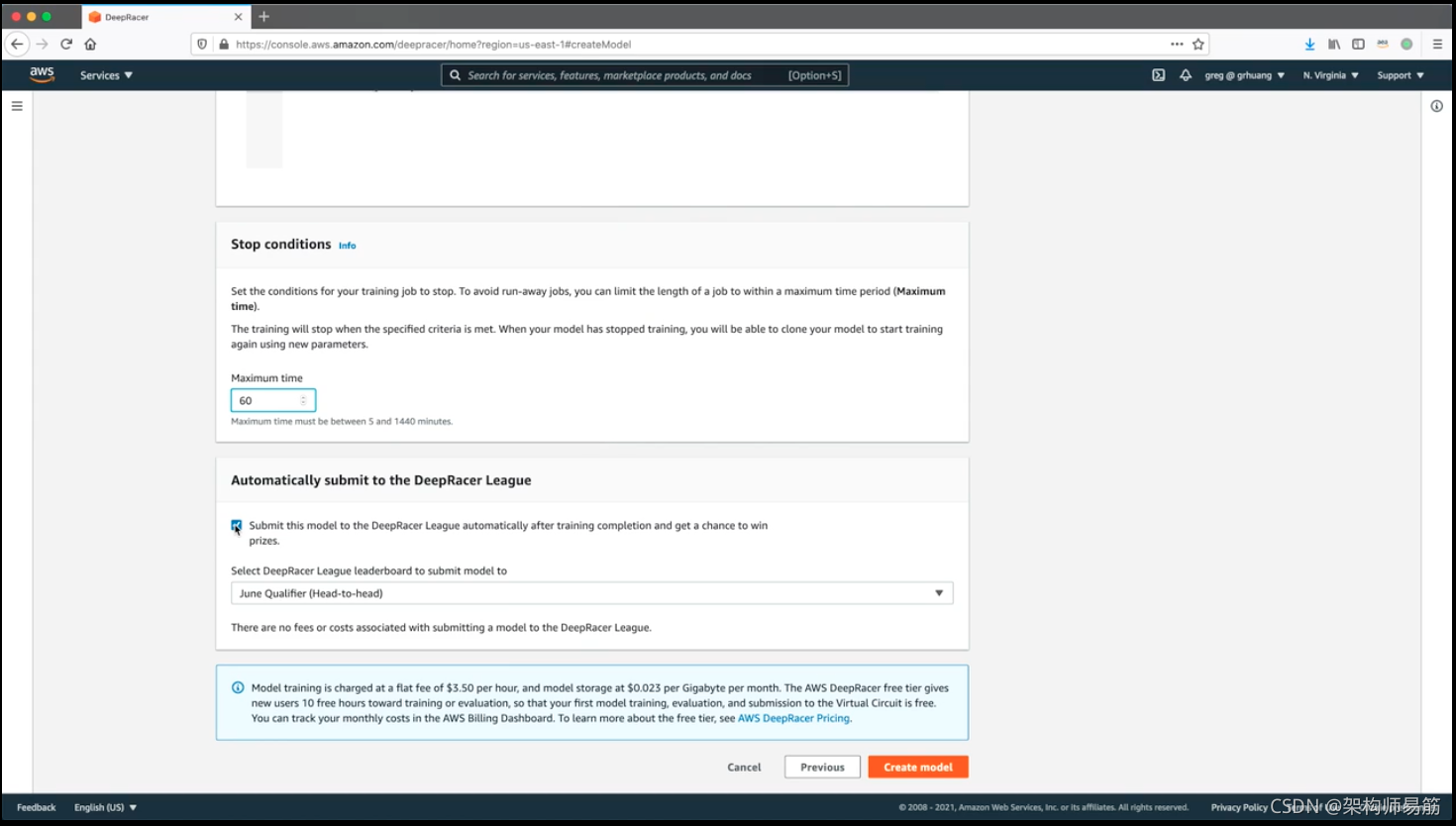Click the Stop conditions Info link
Screen dimensions: 1456x826
click(x=347, y=246)
